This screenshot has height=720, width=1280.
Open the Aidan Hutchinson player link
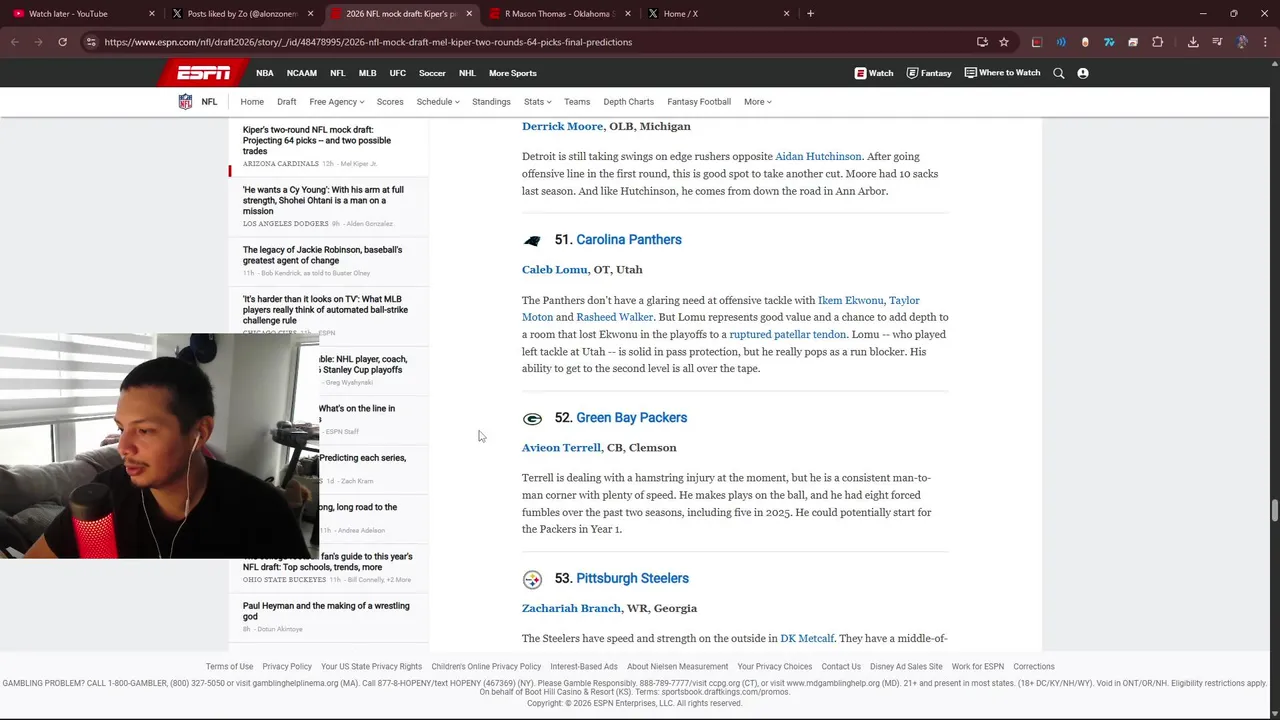(x=818, y=157)
